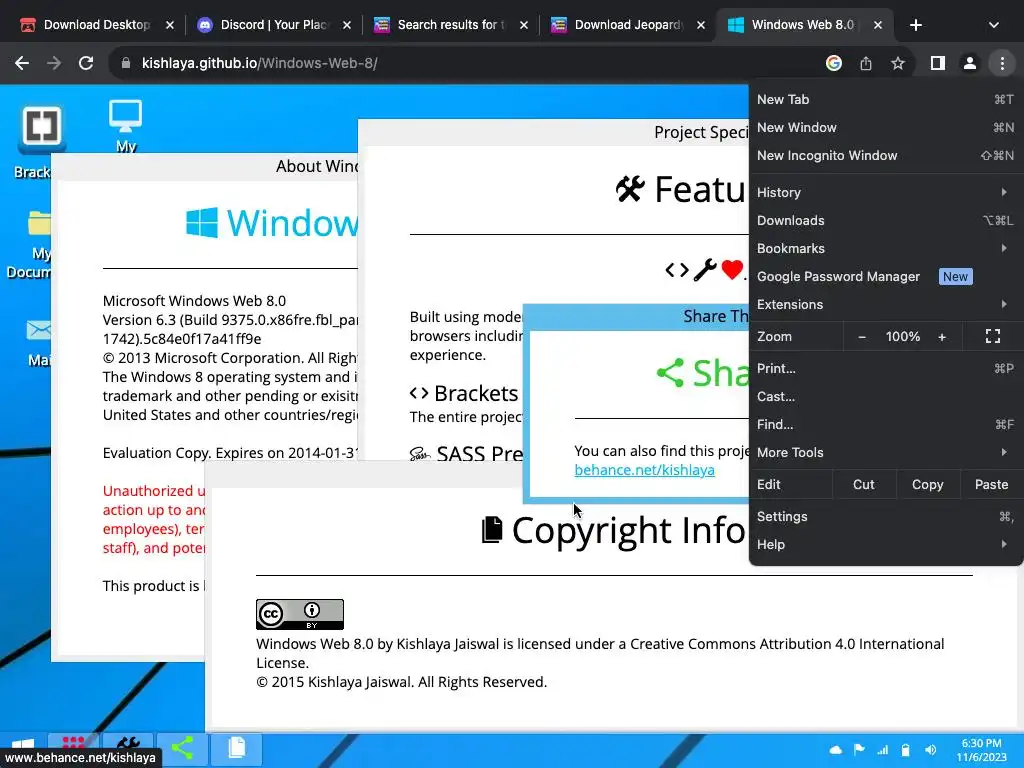This screenshot has height=768, width=1024.
Task: Close the Windows Web 8.0 tab
Action: tap(878, 25)
